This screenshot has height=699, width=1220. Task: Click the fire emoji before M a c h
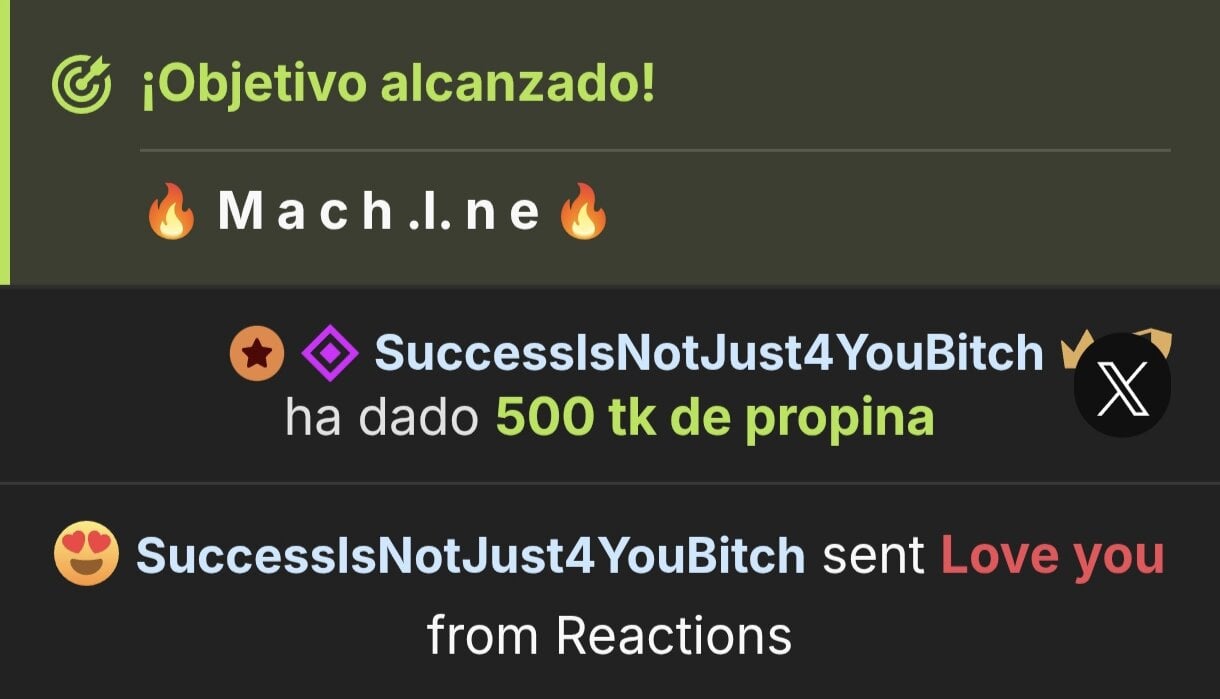(x=172, y=213)
